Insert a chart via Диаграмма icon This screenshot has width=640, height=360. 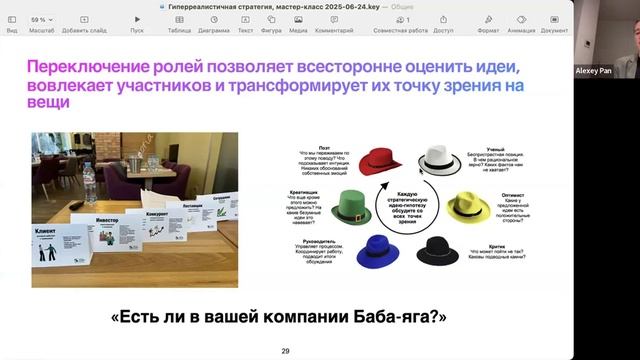[214, 20]
